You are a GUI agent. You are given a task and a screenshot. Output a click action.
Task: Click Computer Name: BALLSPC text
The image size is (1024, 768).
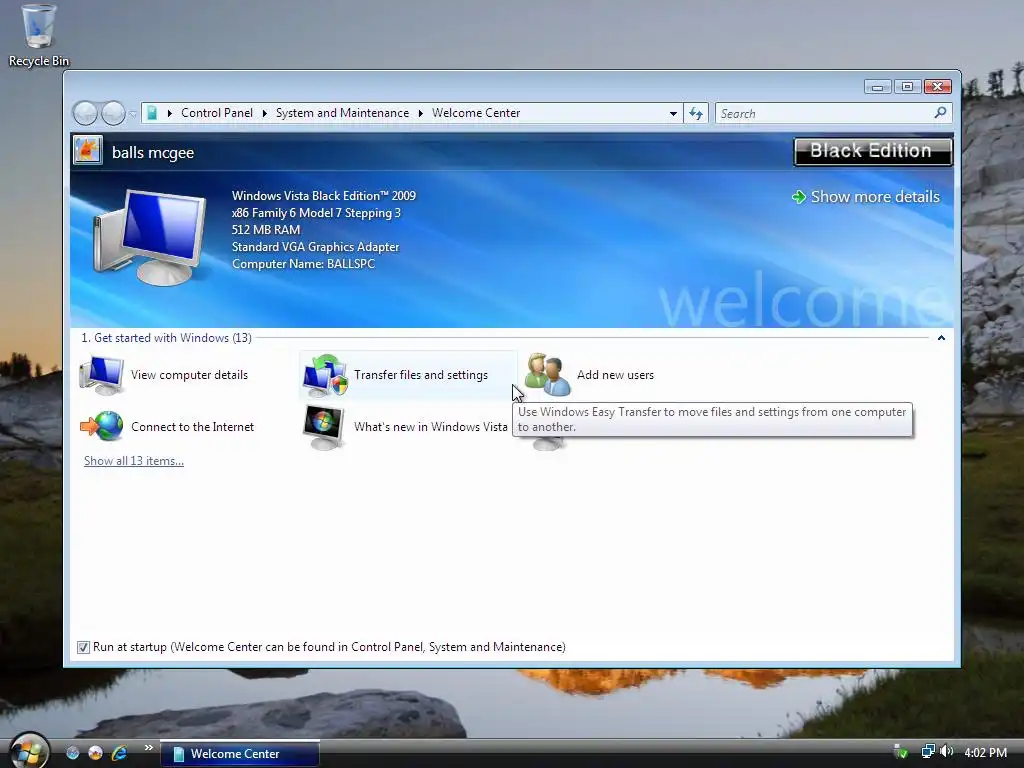point(303,264)
